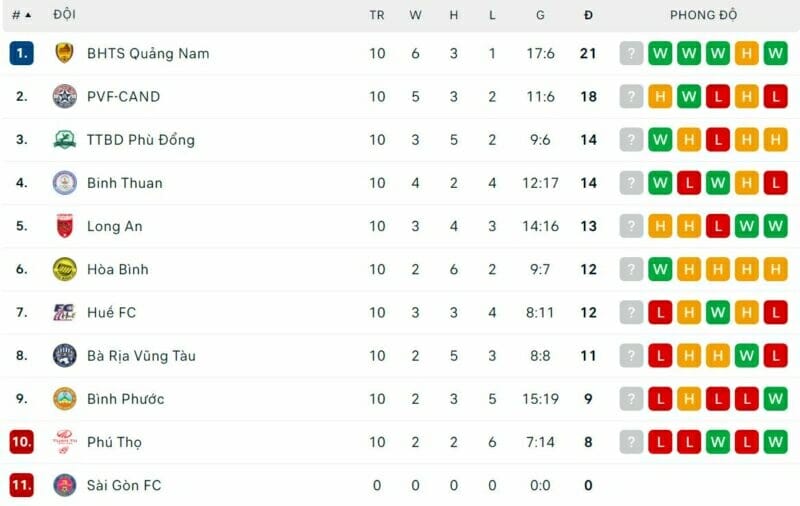Click the Hòa Bình yellow team logo

click(x=64, y=269)
